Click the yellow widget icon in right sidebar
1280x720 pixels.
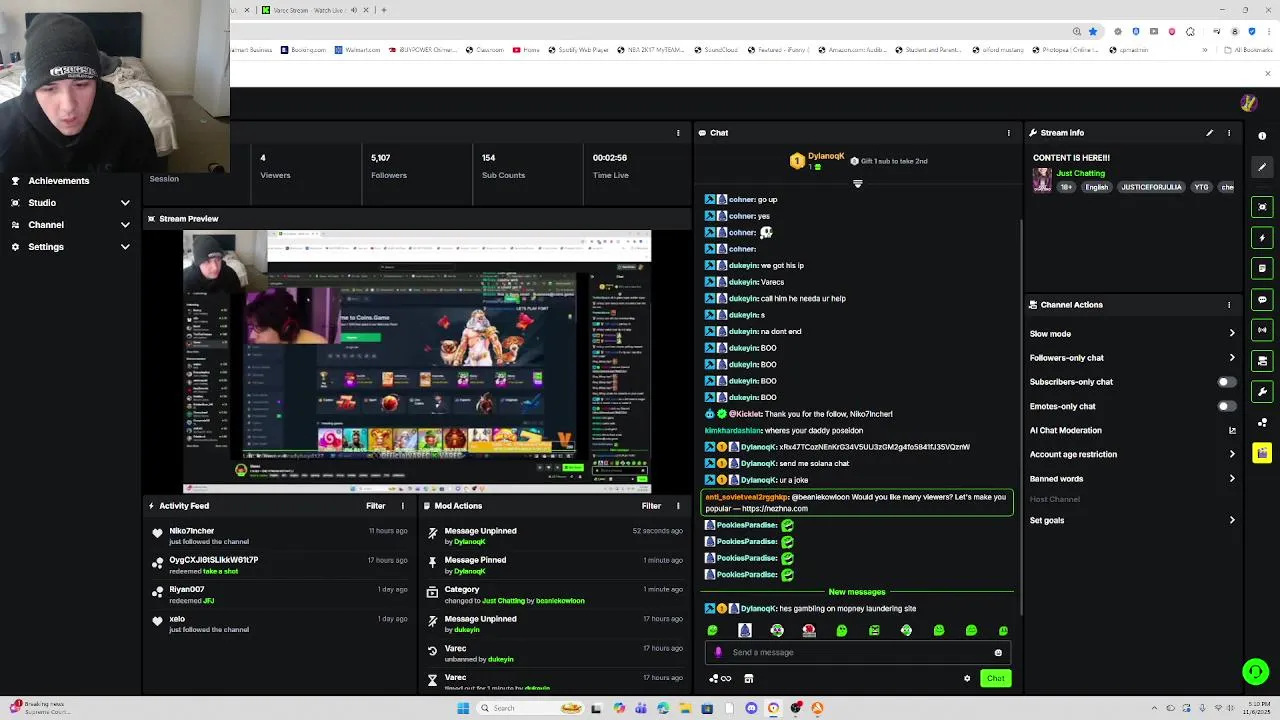1262,453
